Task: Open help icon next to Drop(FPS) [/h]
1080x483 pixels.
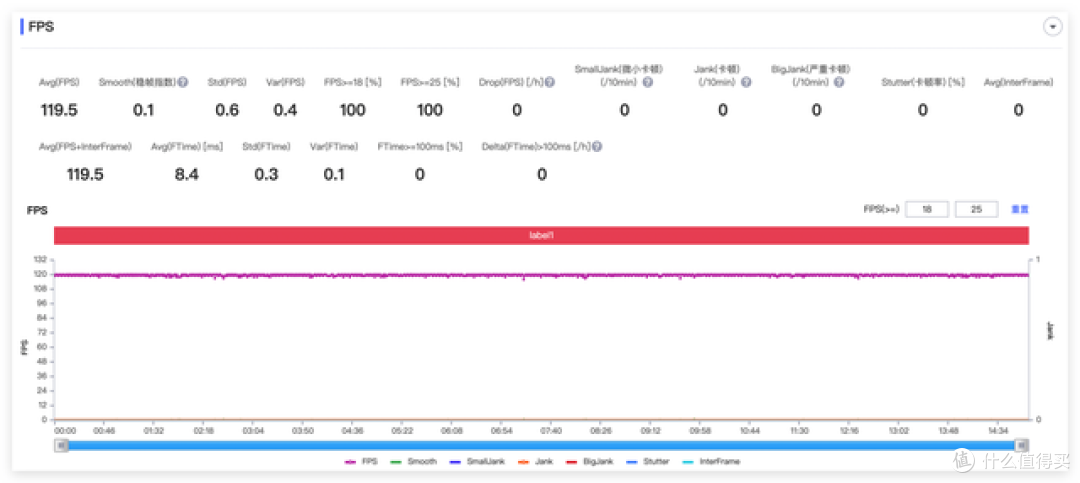Action: point(550,82)
